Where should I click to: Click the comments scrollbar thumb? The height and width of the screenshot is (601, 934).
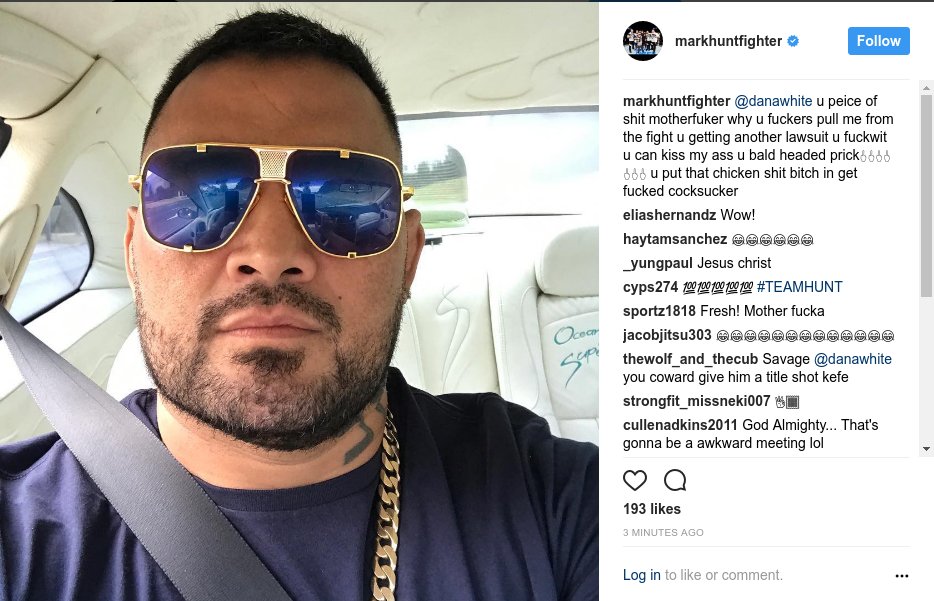coord(926,195)
